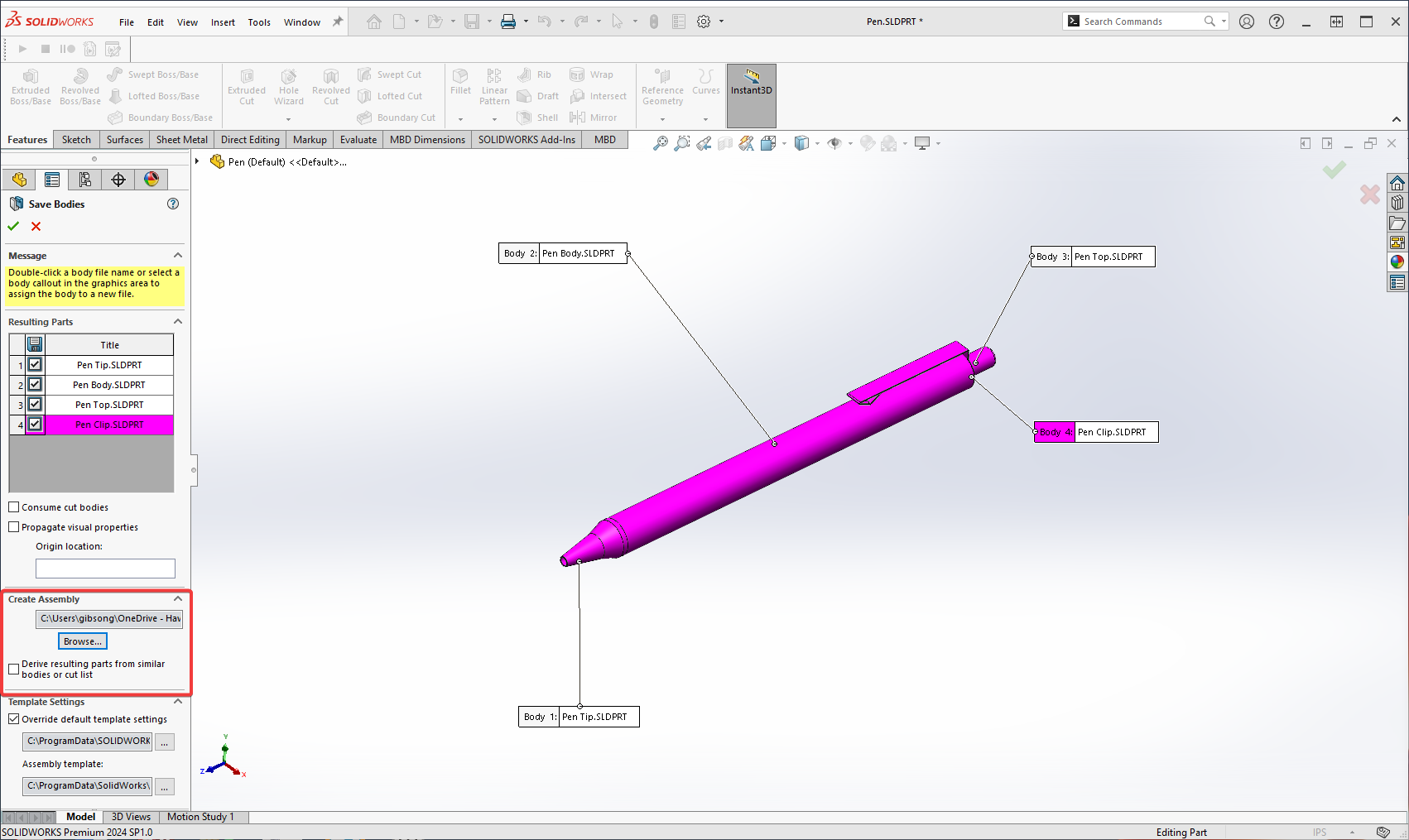Image resolution: width=1409 pixels, height=840 pixels.
Task: Open Custom Properties task pane icon
Action: (1397, 282)
